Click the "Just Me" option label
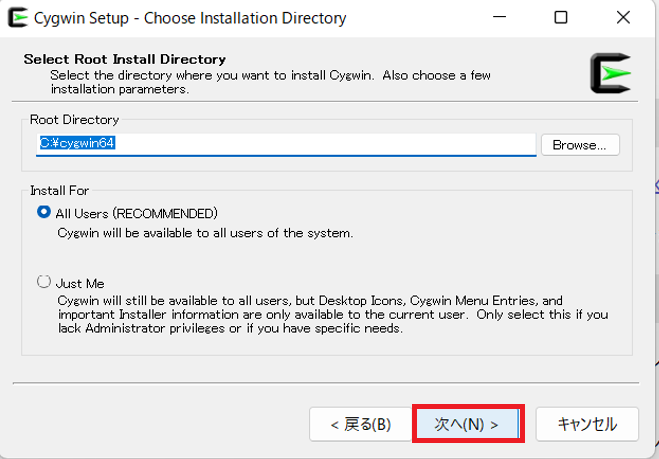The width and height of the screenshot is (659, 459). tap(80, 284)
